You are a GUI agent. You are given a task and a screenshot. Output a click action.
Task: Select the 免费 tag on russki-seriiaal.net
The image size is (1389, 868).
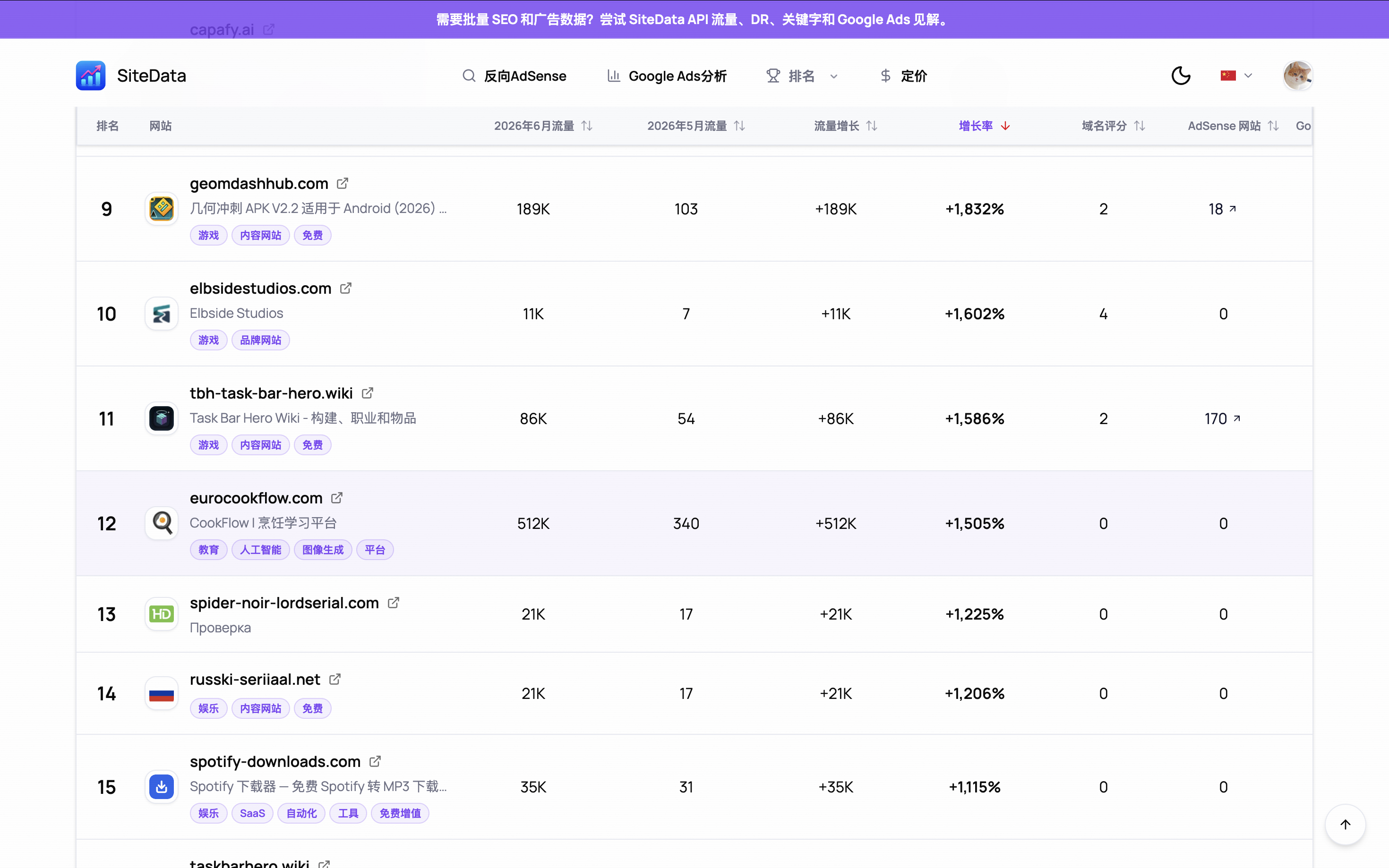[x=312, y=708]
